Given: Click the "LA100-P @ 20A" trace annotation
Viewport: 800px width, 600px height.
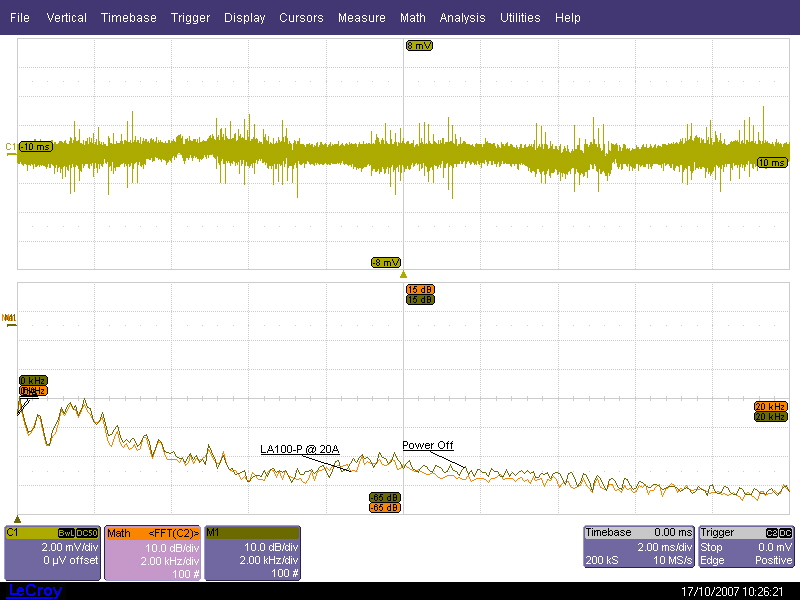Looking at the screenshot, I should point(300,449).
